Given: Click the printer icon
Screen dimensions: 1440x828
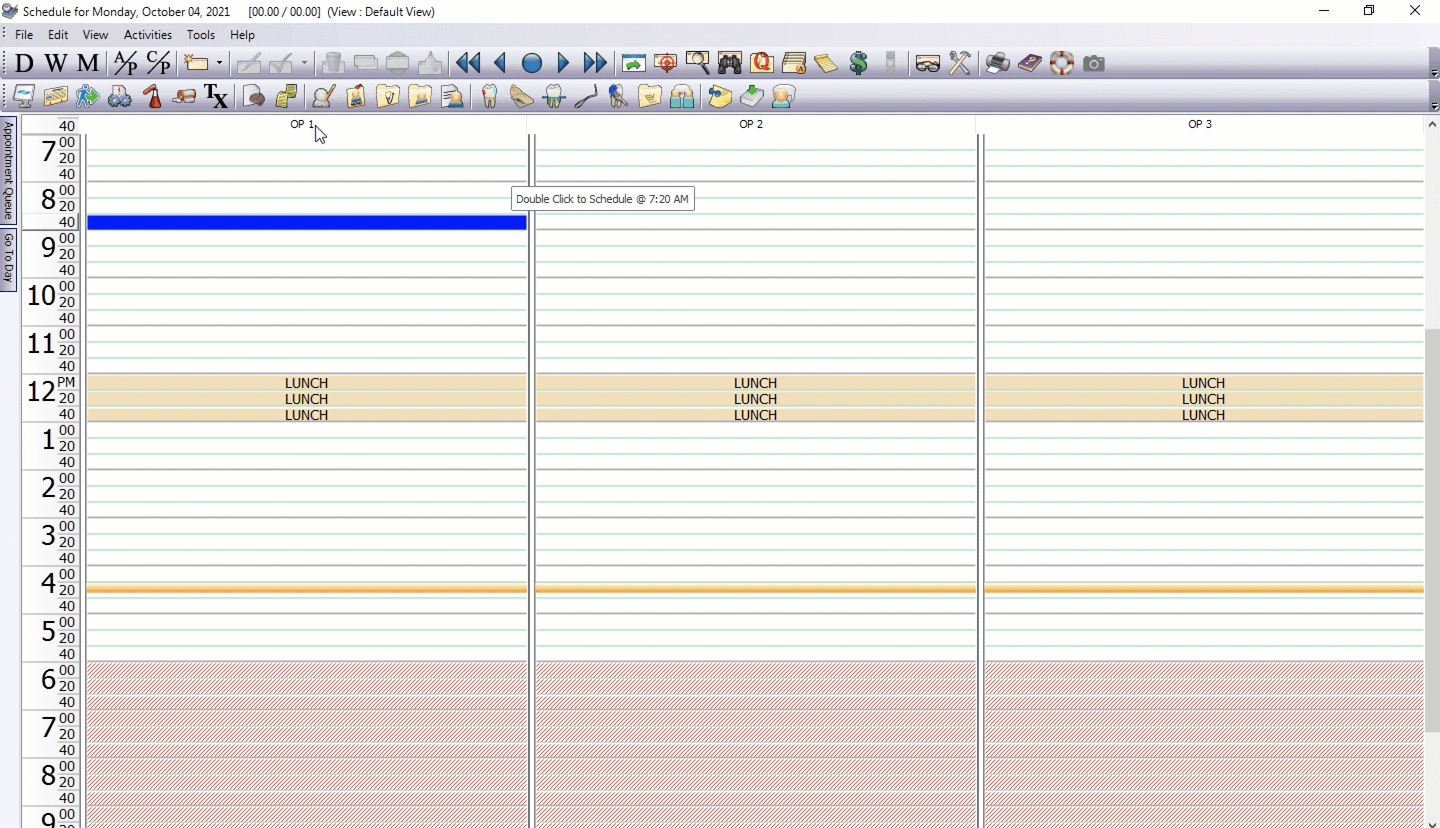Looking at the screenshot, I should point(997,64).
